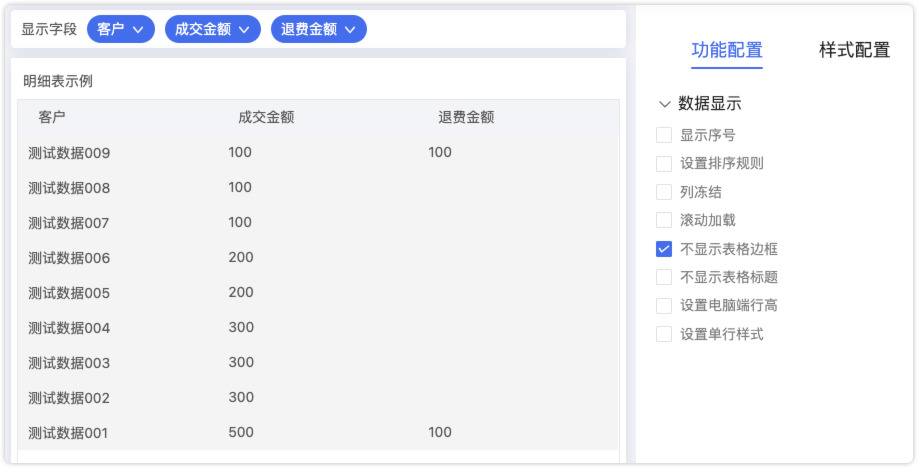Image resolution: width=918 pixels, height=468 pixels.
Task: Click the 成交金额 column header
Action: tap(266, 117)
